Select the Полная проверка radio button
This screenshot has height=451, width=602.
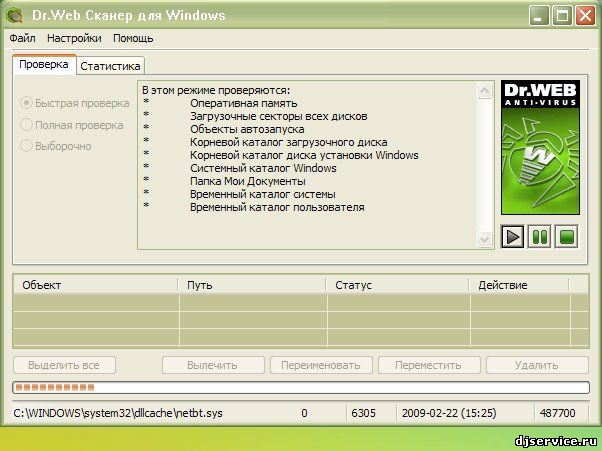point(27,125)
